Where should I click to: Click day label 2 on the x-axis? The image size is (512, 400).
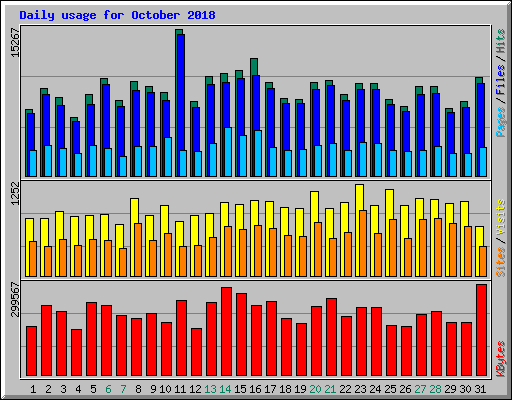(48, 389)
